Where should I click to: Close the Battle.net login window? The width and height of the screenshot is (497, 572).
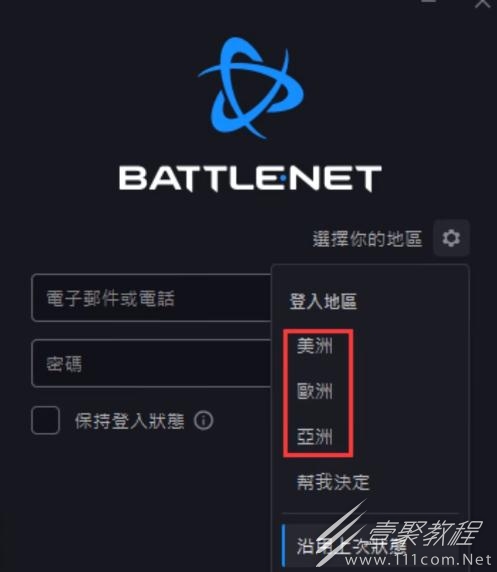tap(482, 4)
